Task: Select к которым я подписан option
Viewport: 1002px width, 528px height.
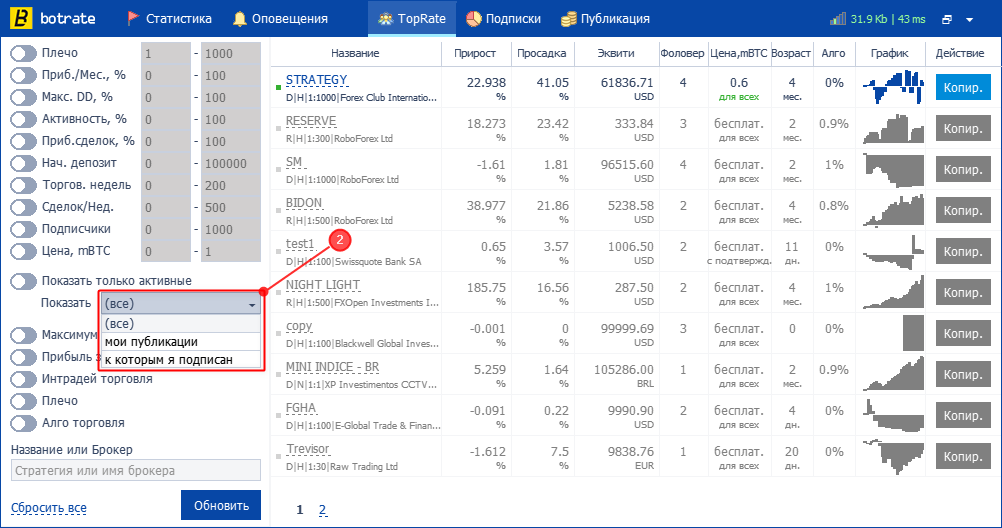Action: pos(181,359)
